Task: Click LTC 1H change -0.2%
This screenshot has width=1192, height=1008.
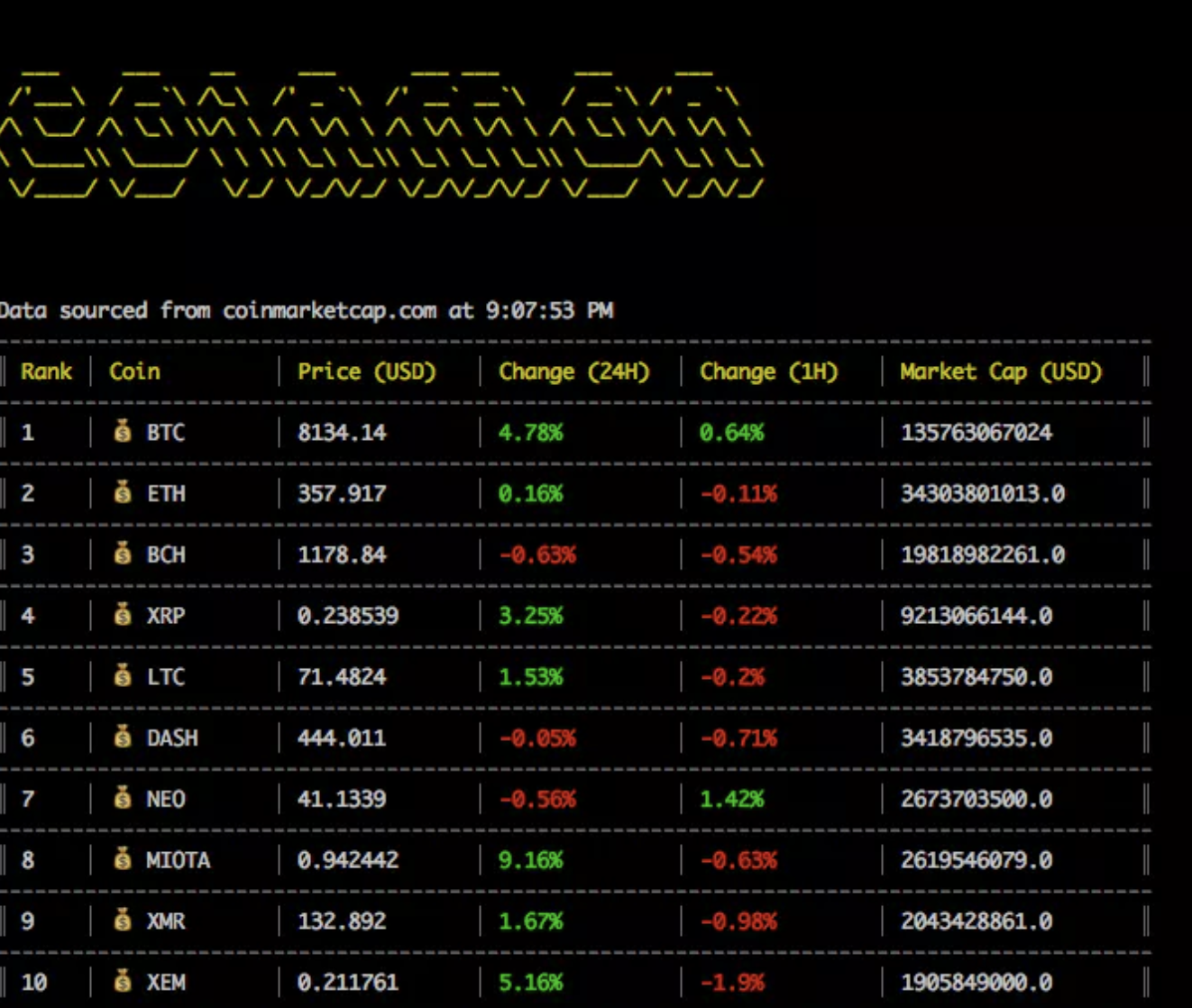Action: click(x=732, y=677)
